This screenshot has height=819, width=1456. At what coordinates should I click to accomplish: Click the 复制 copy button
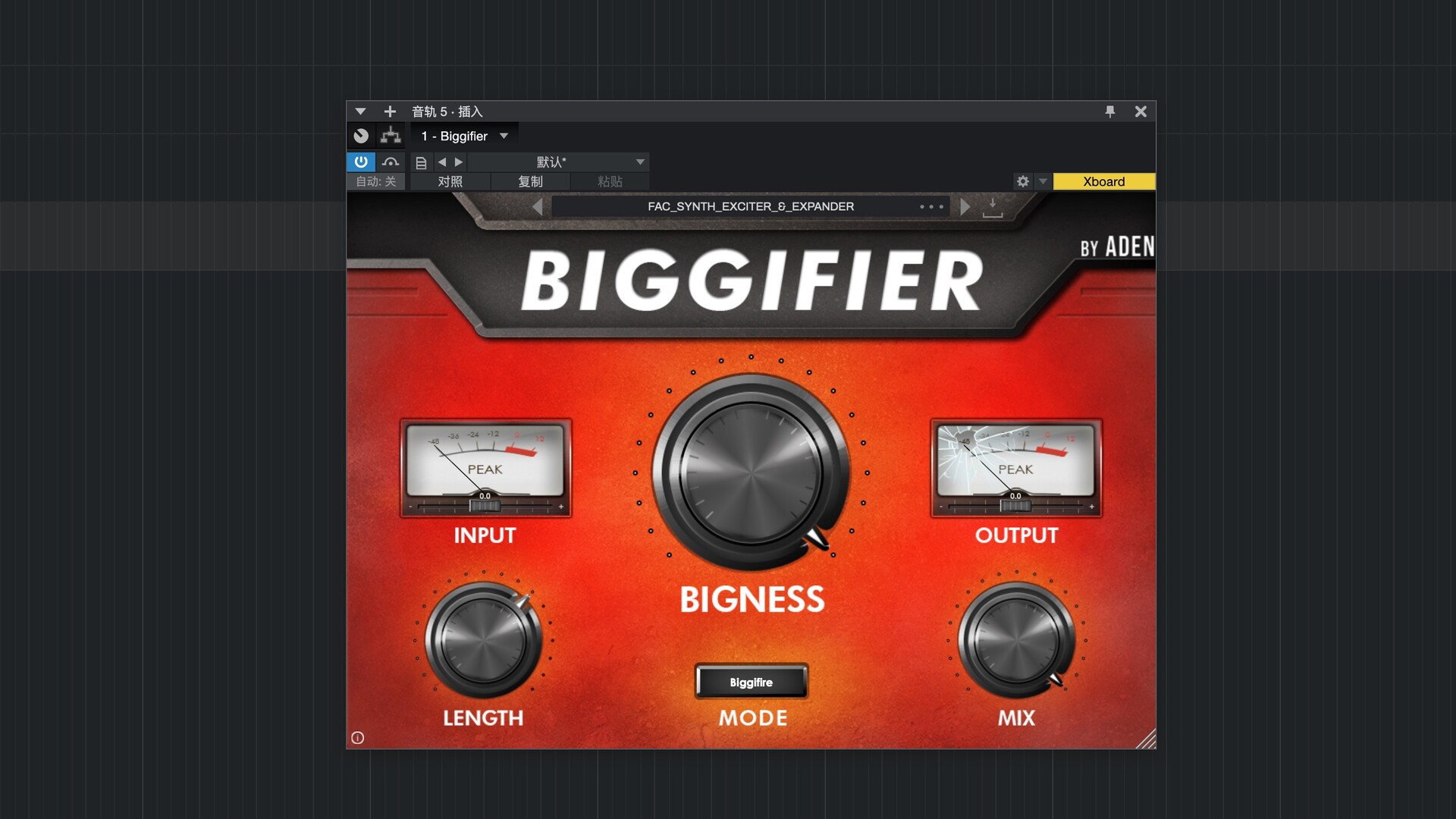pos(530,181)
